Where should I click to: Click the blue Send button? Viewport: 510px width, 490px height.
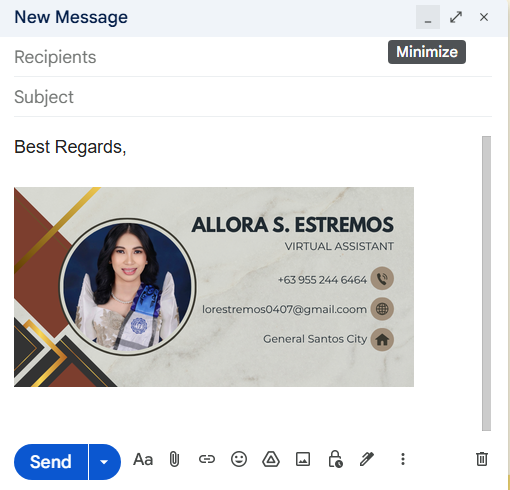pyautogui.click(x=51, y=462)
